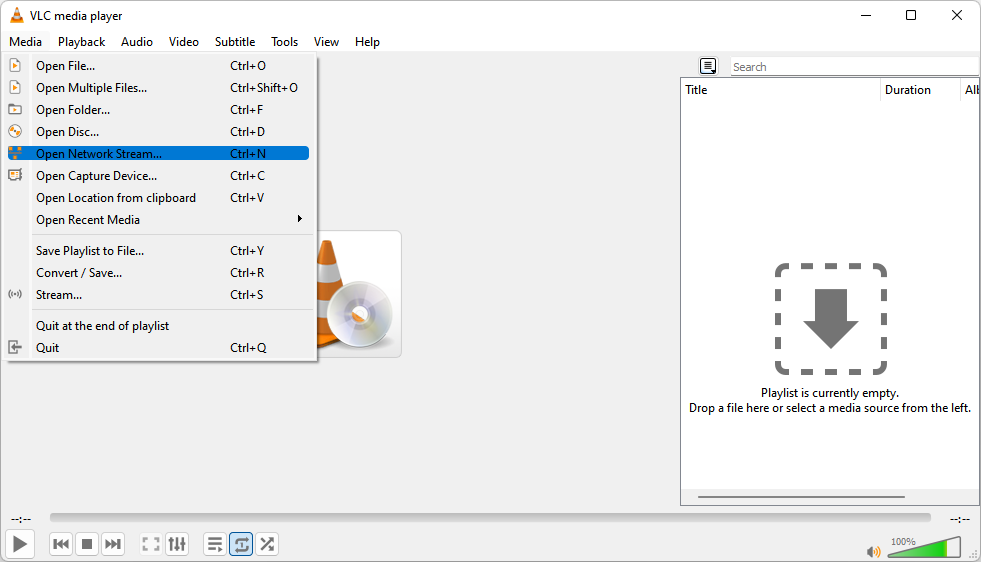Screen dimensions: 981x562
Task: Click the Stream broadcast icon
Action: [15, 294]
